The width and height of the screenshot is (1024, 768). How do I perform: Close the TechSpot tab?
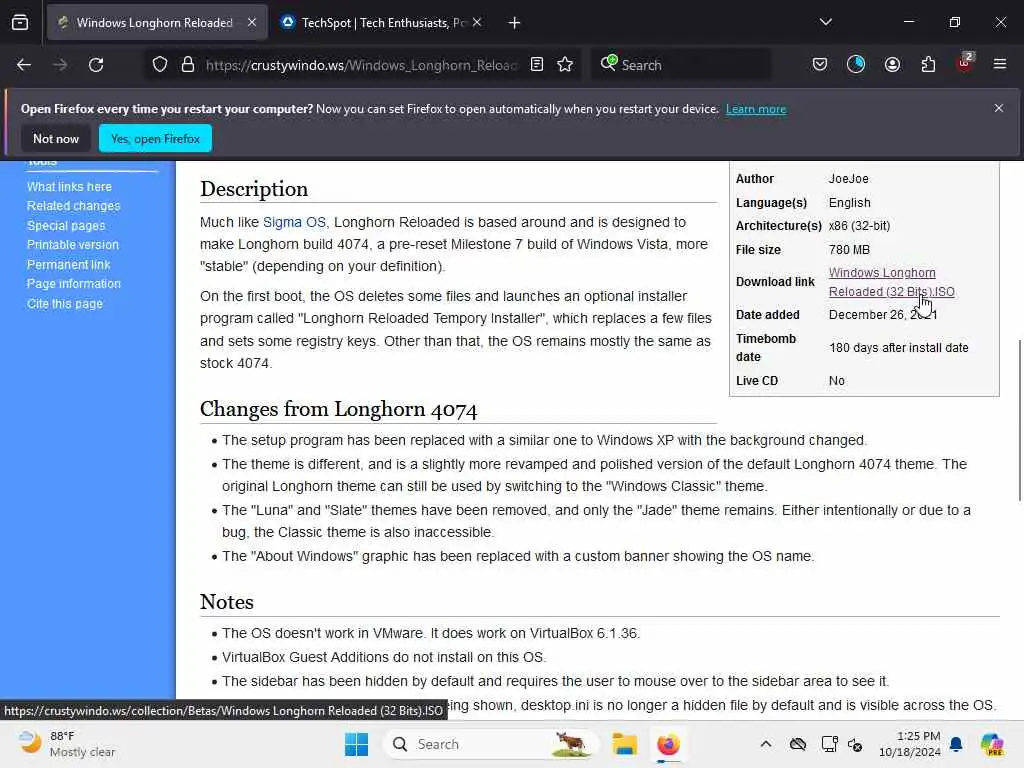pyautogui.click(x=477, y=23)
